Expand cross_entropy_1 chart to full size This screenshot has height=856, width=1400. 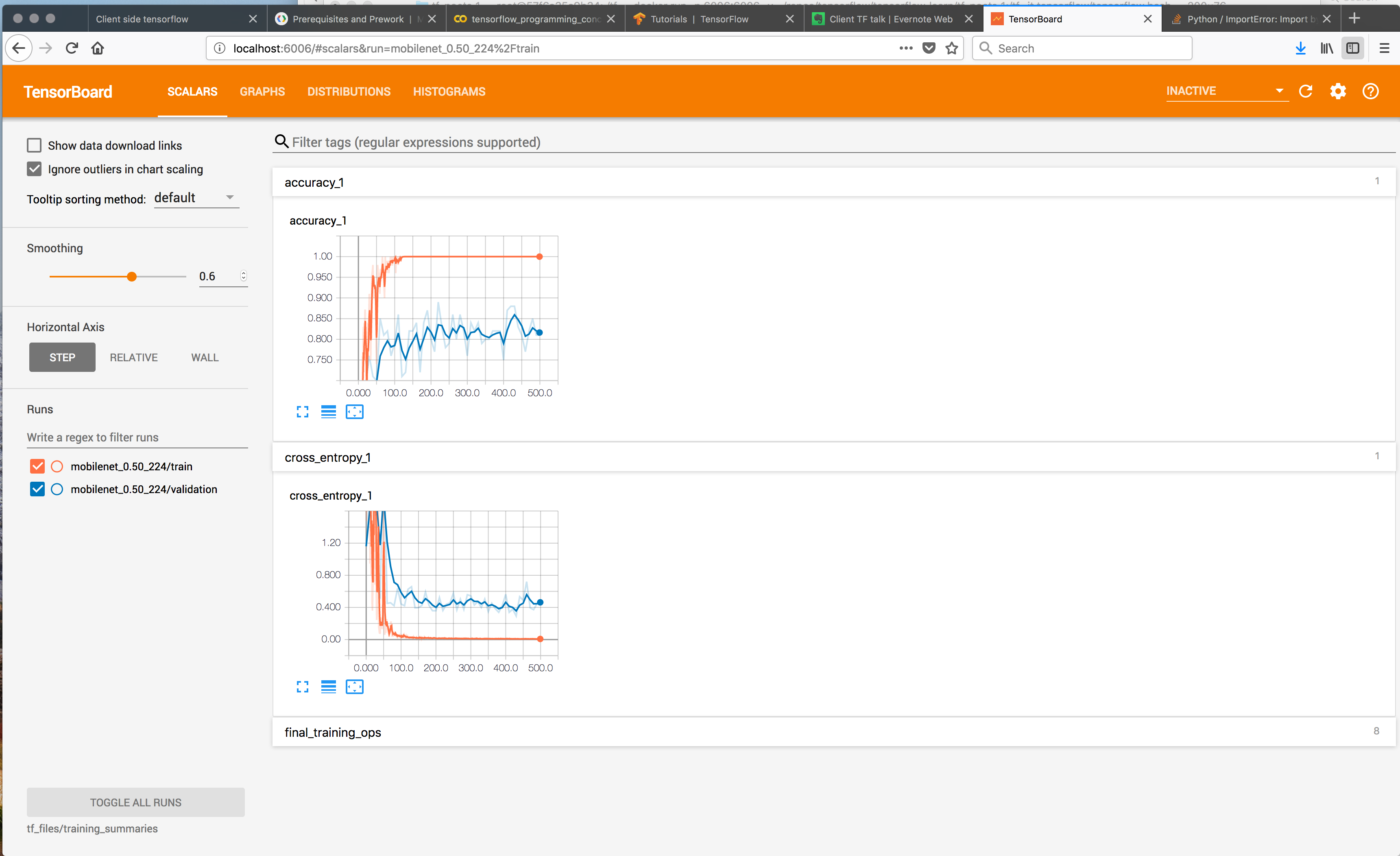[302, 687]
